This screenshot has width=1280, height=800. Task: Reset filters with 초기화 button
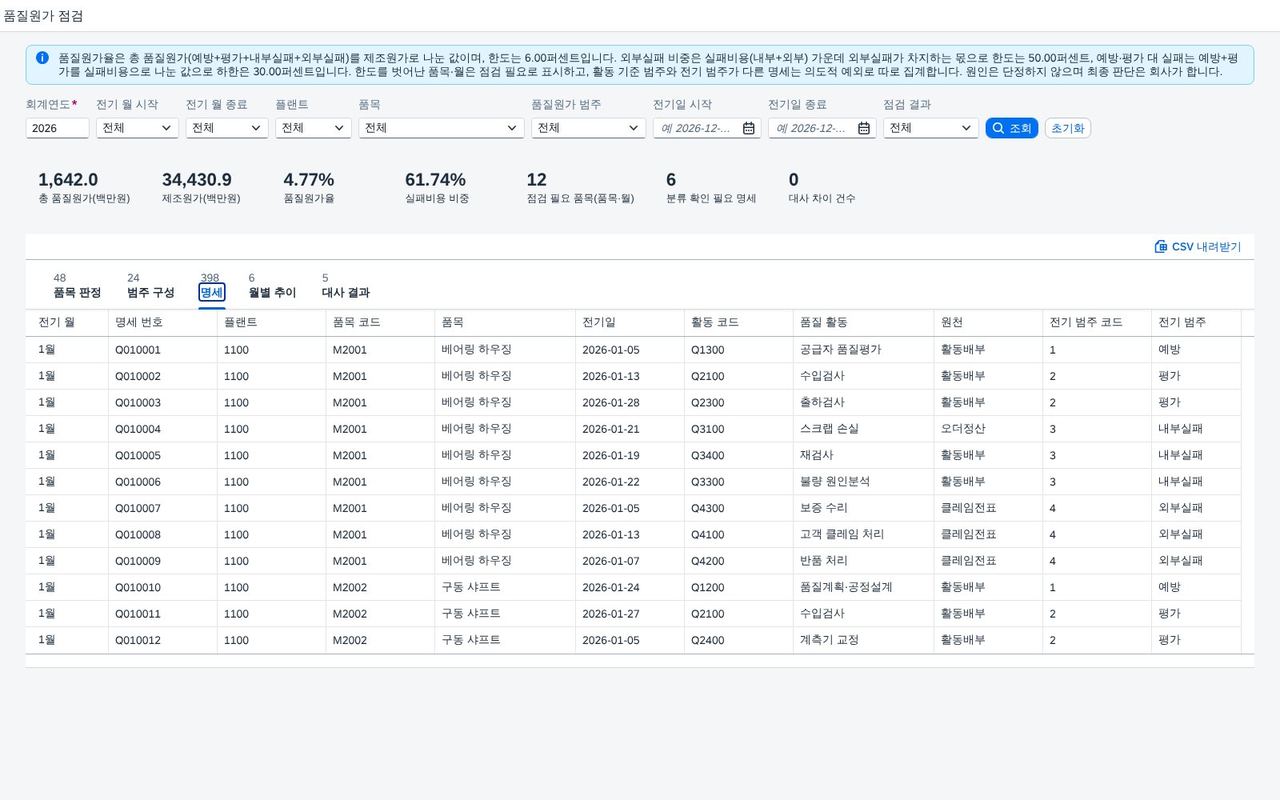pyautogui.click(x=1068, y=128)
